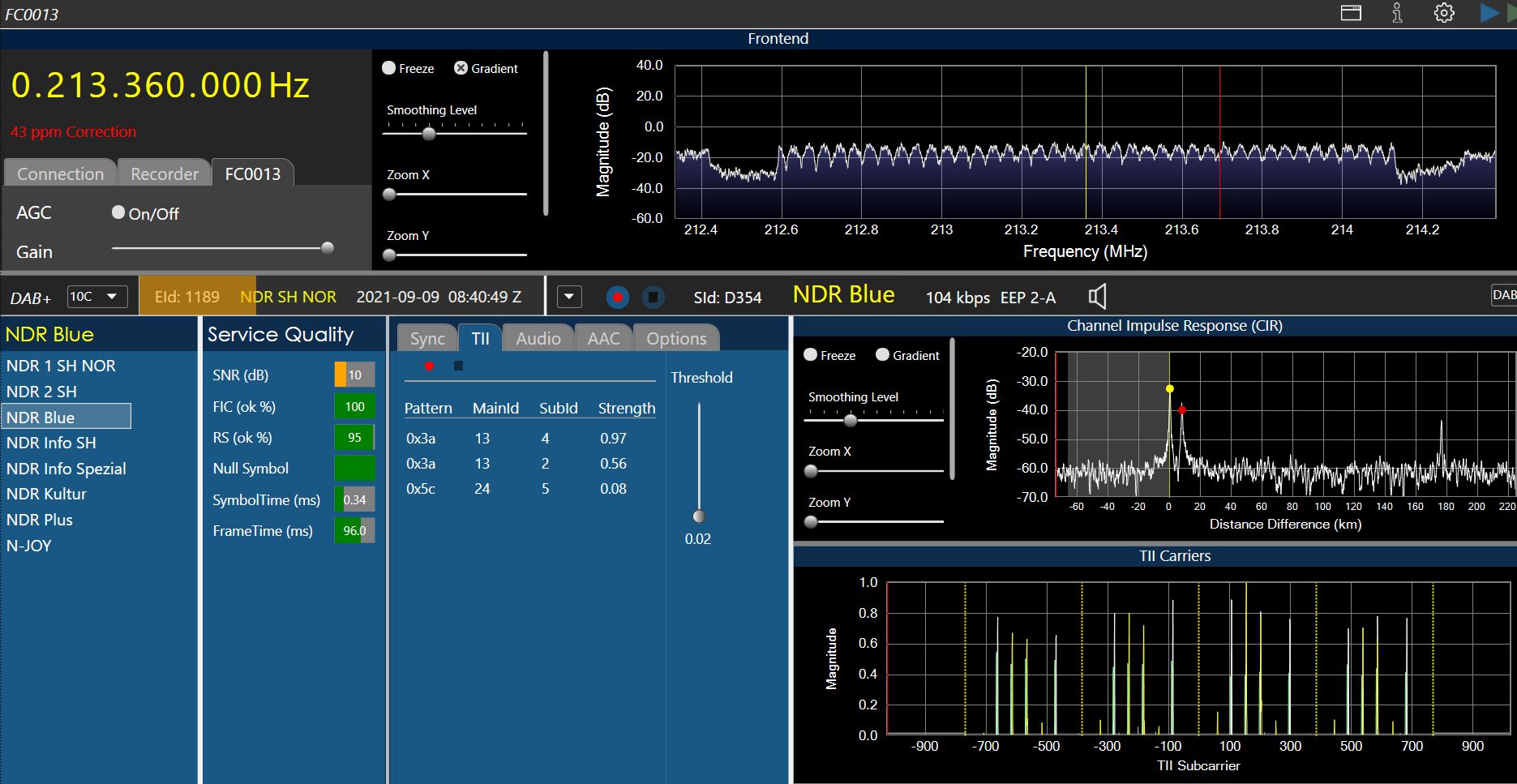Enable Gradient in Channel Impulse Response panel
1517x784 pixels.
(882, 355)
